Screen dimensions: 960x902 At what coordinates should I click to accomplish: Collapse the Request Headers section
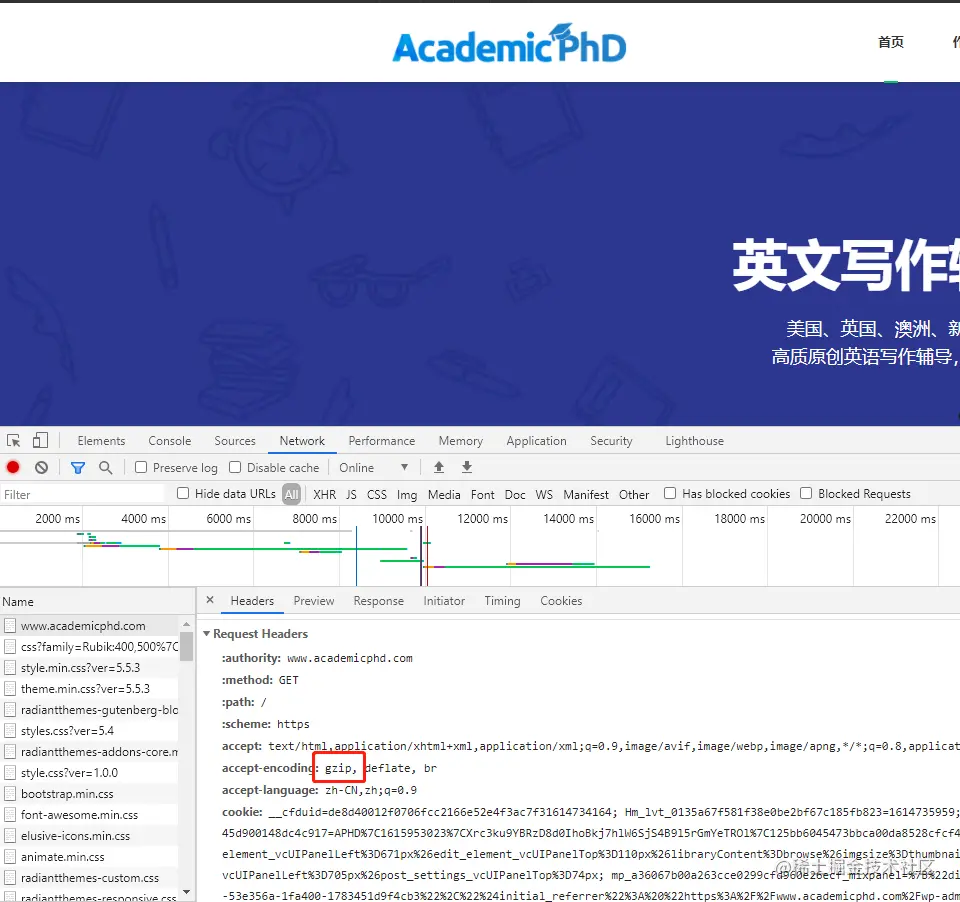click(x=206, y=634)
